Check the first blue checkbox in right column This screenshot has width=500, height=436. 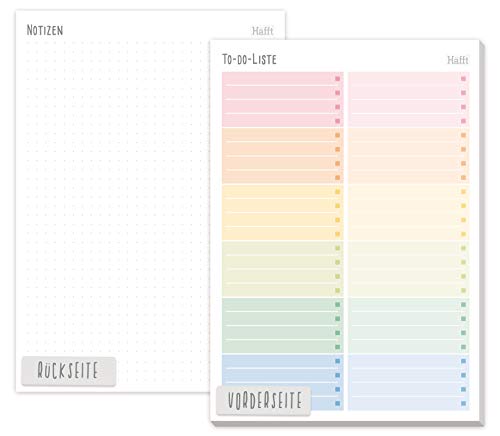point(463,361)
